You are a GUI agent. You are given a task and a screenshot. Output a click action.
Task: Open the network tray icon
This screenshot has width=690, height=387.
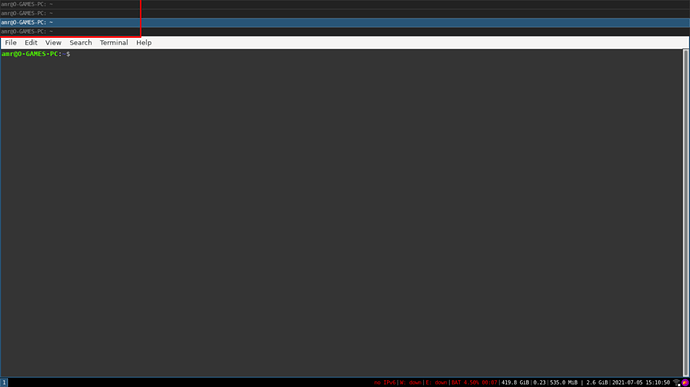pyautogui.click(x=677, y=383)
